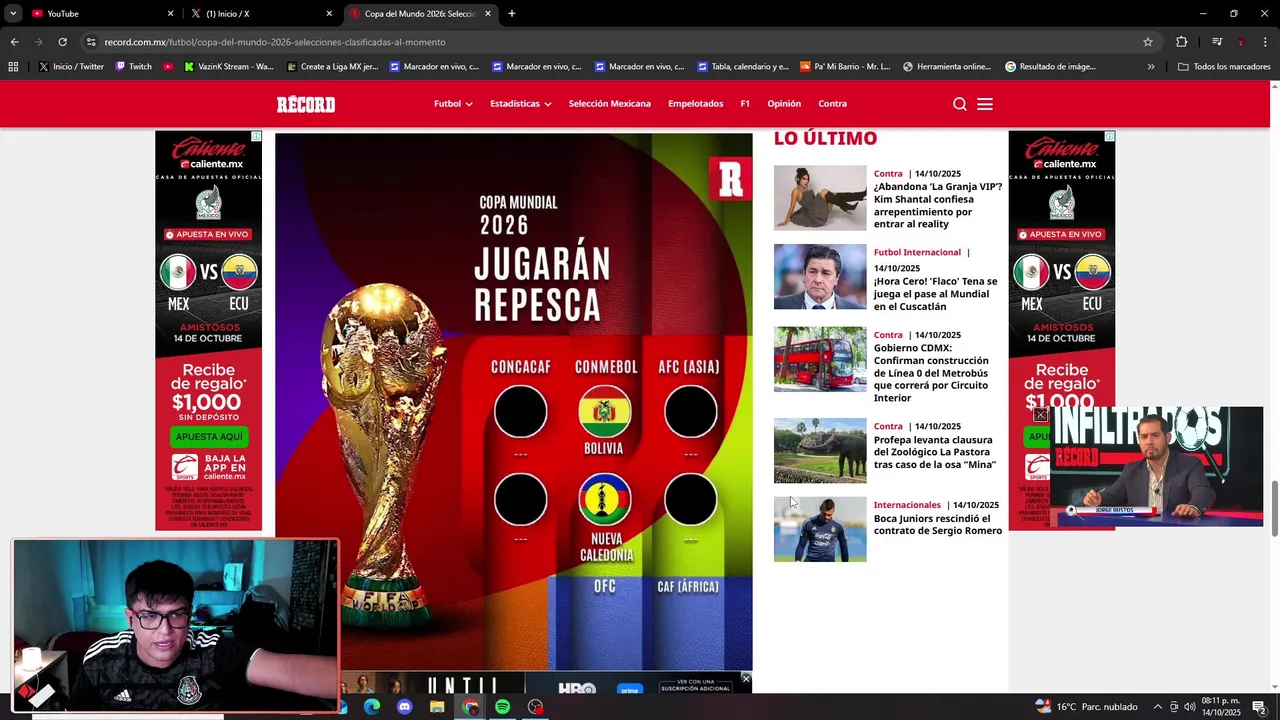This screenshot has width=1280, height=720.
Task: Open Discord from the taskbar
Action: [404, 707]
